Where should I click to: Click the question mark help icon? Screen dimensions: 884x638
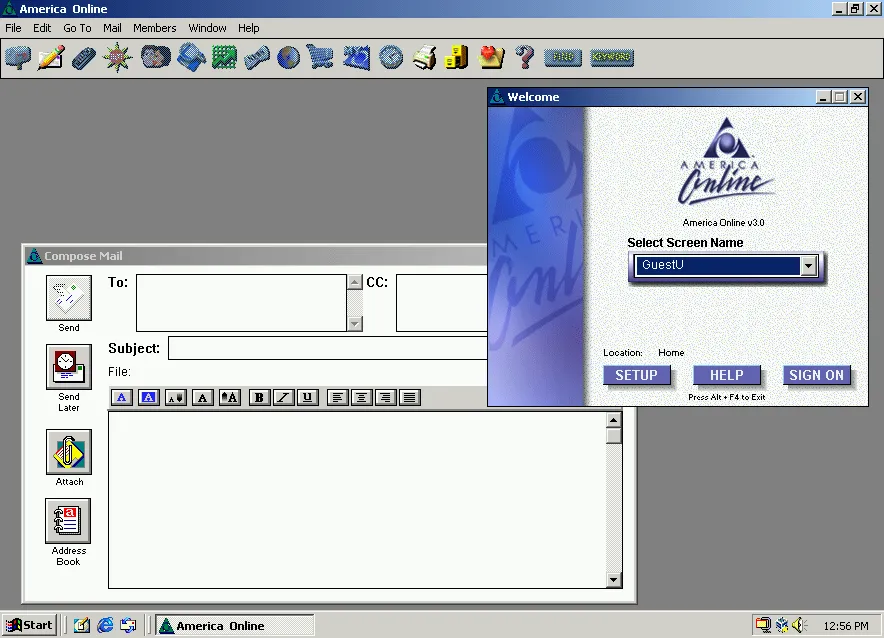coord(524,57)
